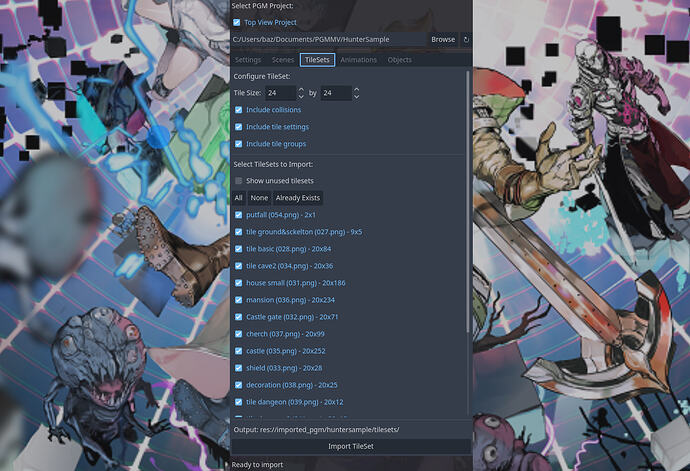Uncheck mansion (036.png) tileset

coord(239,300)
